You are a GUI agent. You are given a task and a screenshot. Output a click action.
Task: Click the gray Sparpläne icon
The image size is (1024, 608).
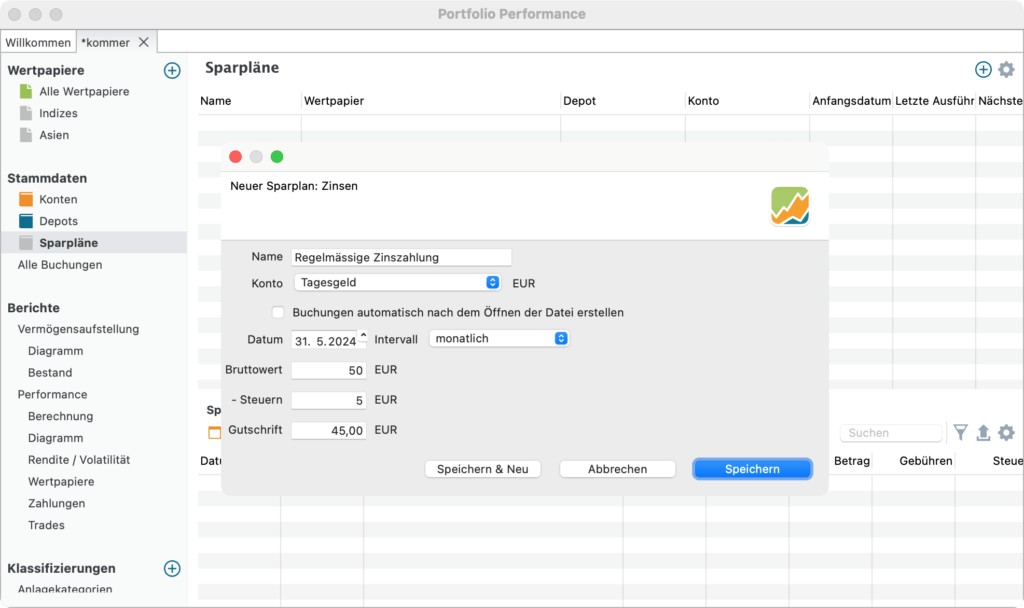tap(26, 242)
